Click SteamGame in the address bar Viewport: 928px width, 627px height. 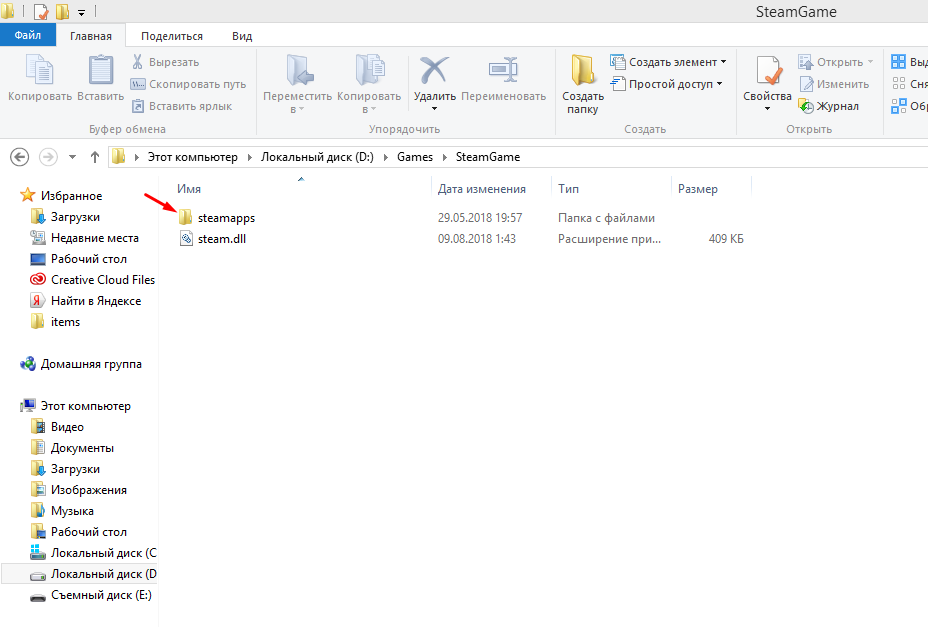click(488, 157)
